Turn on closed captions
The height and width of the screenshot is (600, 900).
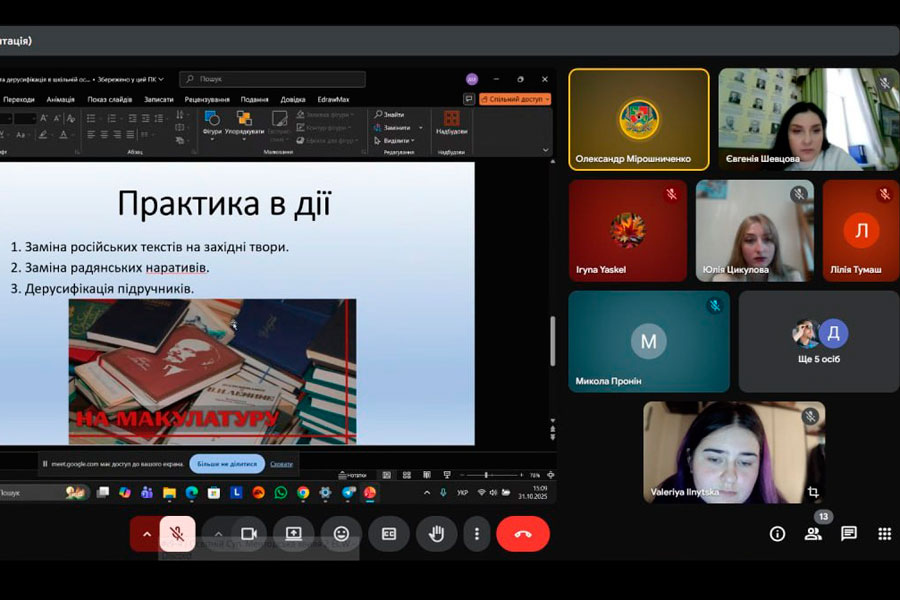point(389,534)
